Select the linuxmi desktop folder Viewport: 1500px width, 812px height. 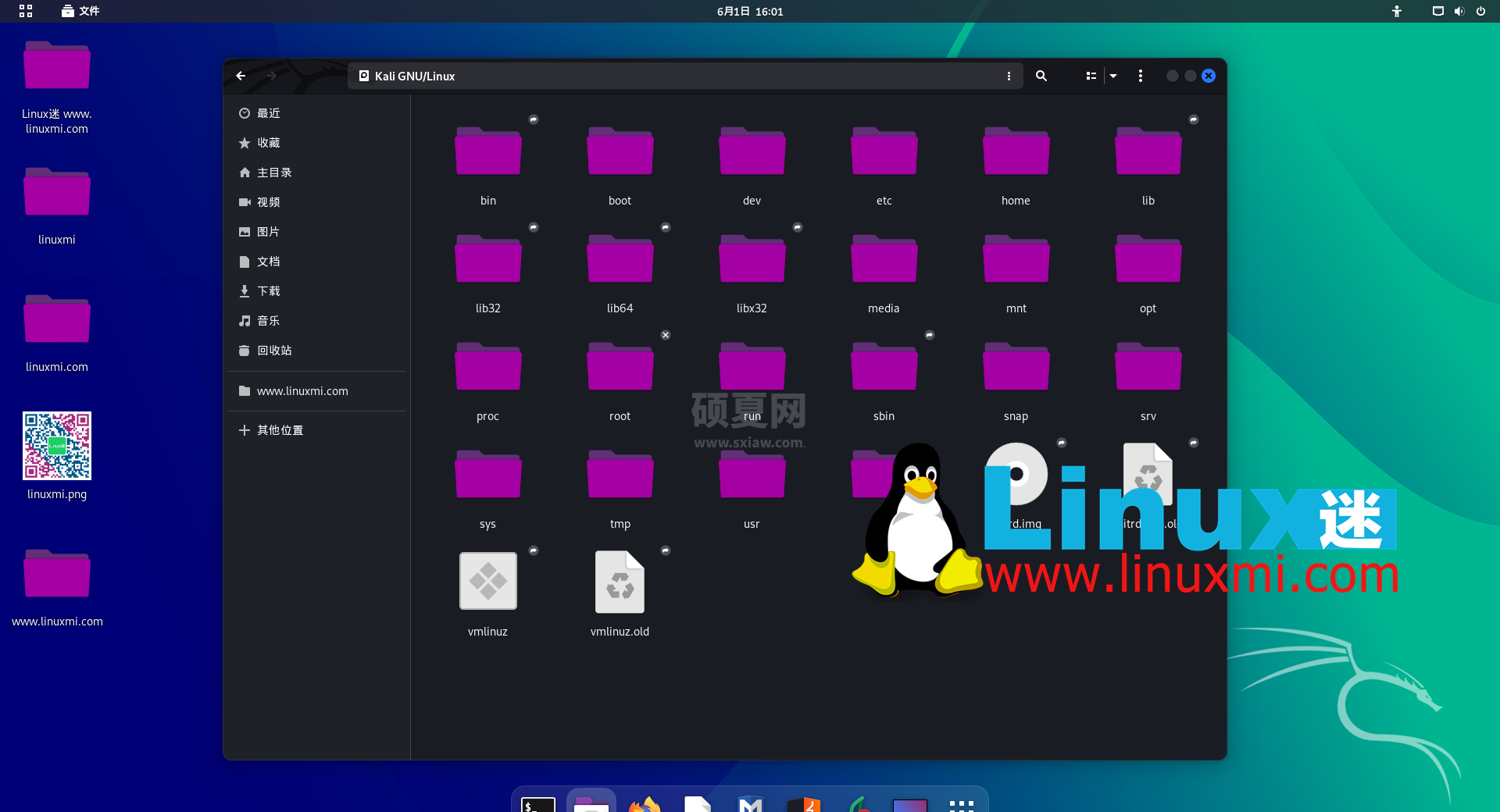point(57,193)
